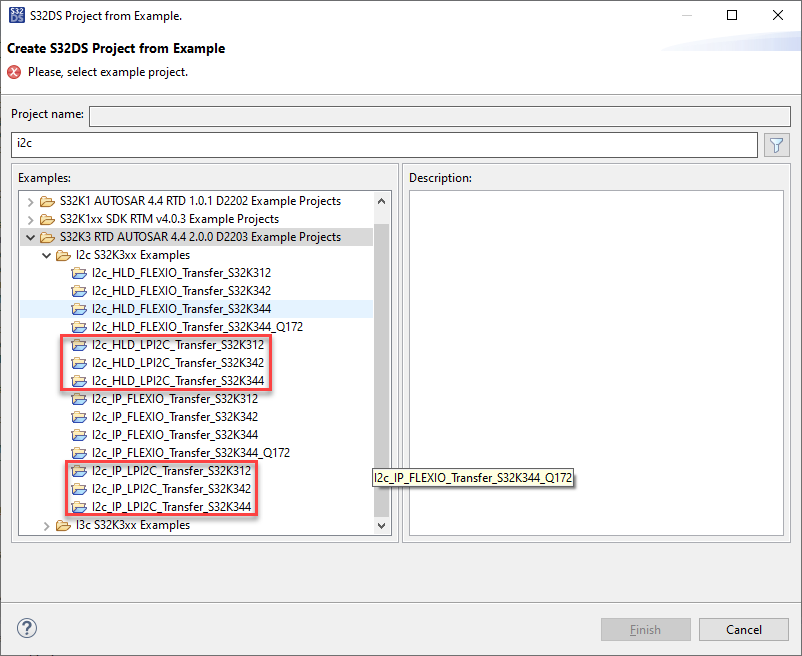This screenshot has width=802, height=656.
Task: Click the folder icon for S32K1xx SDK RTM v4.0.3
Action: point(47,218)
